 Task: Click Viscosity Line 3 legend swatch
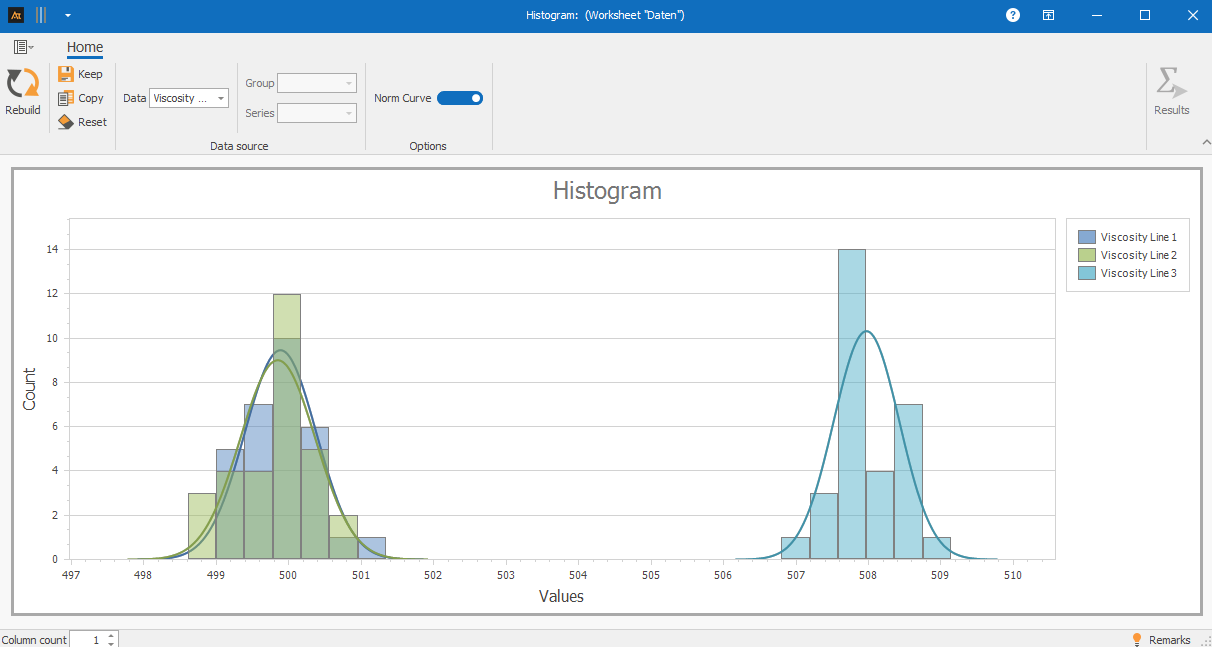(x=1087, y=273)
